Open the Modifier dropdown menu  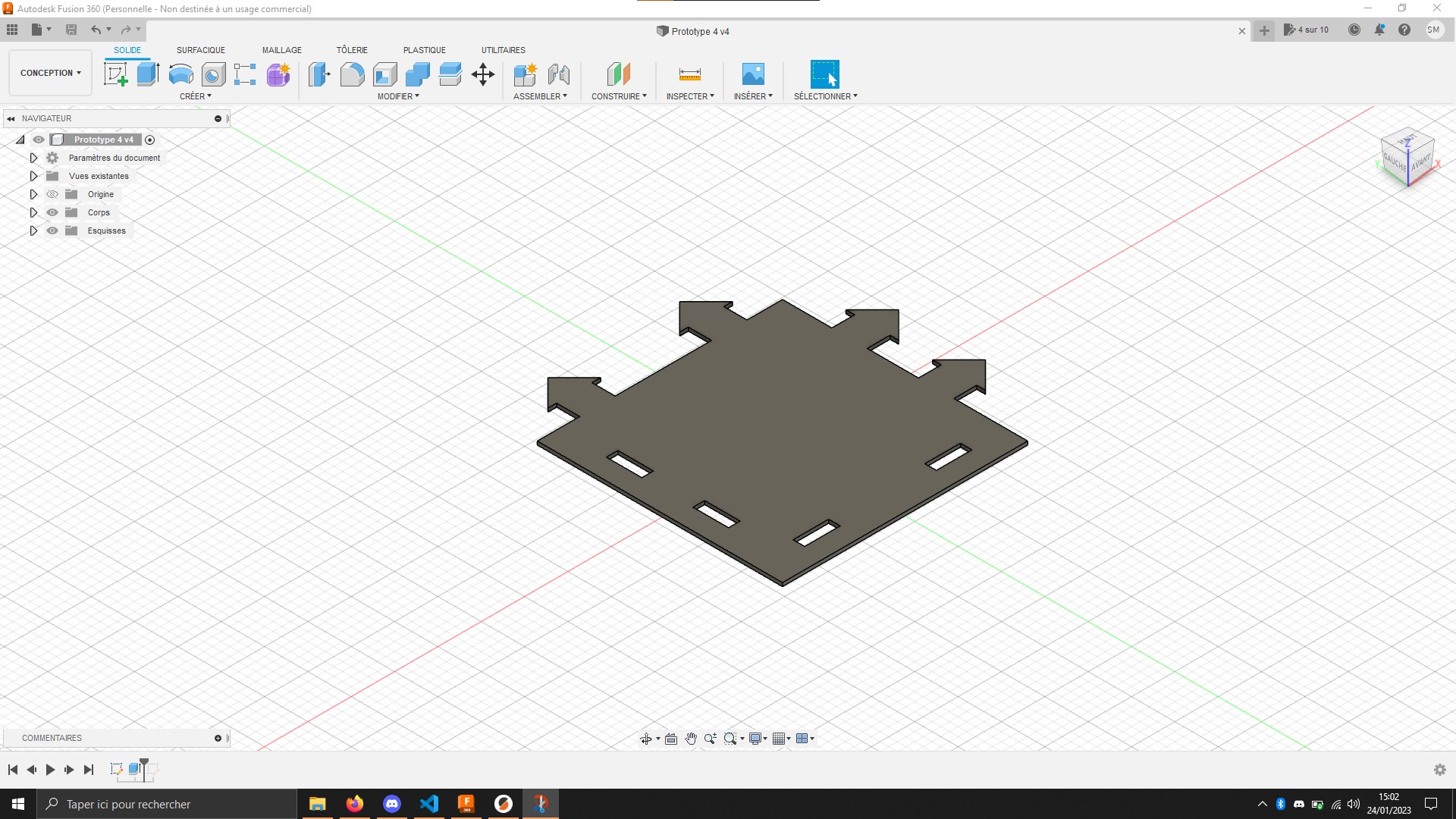point(398,96)
